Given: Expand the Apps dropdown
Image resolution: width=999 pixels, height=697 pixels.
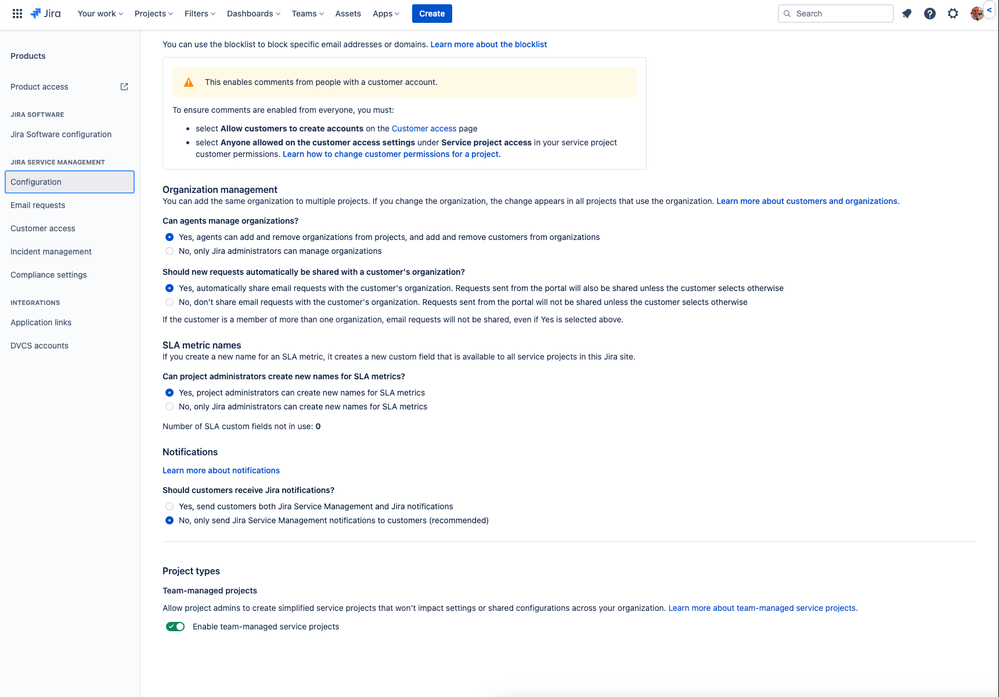Looking at the screenshot, I should click(x=385, y=13).
